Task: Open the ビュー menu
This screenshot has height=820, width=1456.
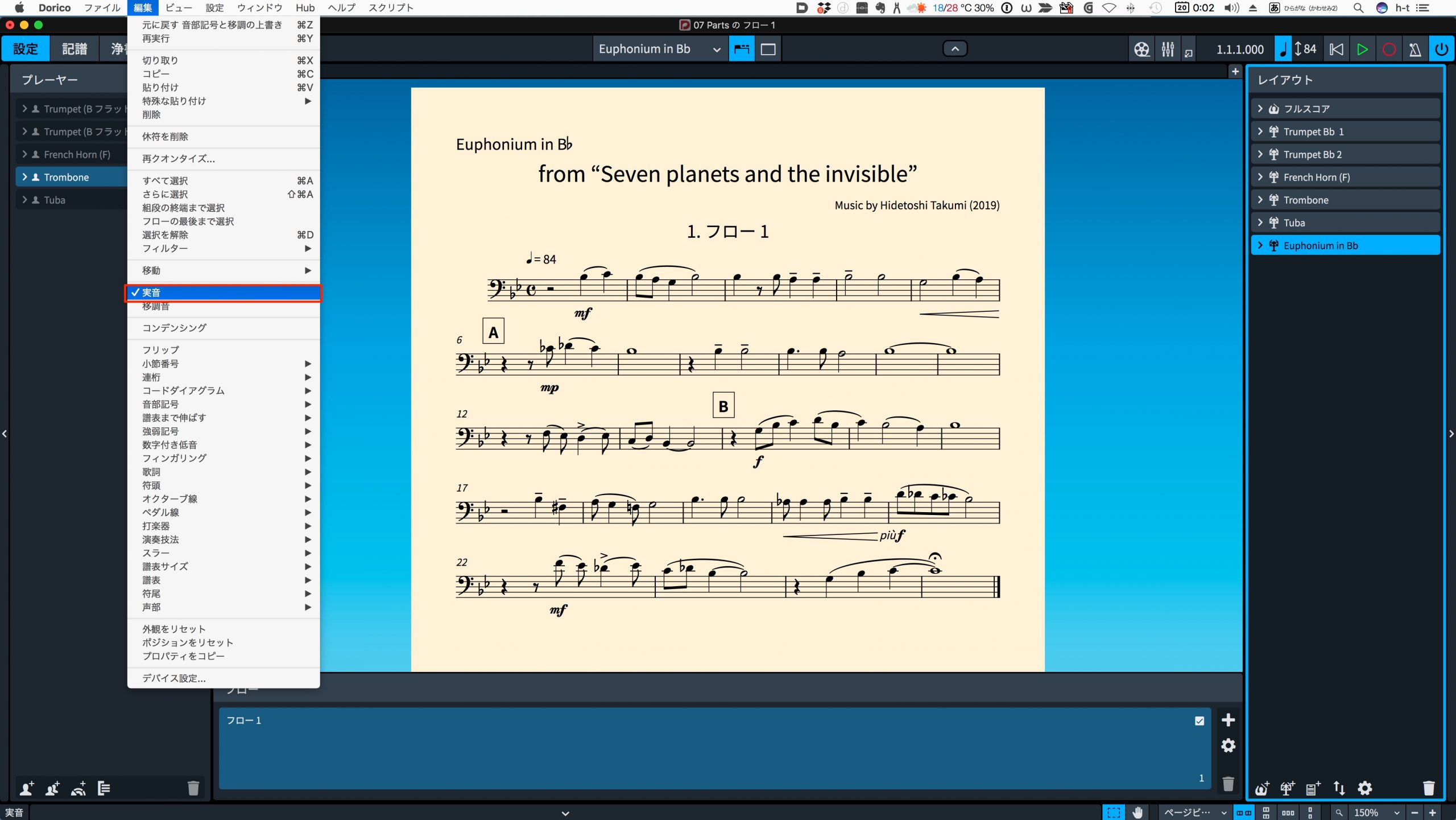Action: point(179,8)
